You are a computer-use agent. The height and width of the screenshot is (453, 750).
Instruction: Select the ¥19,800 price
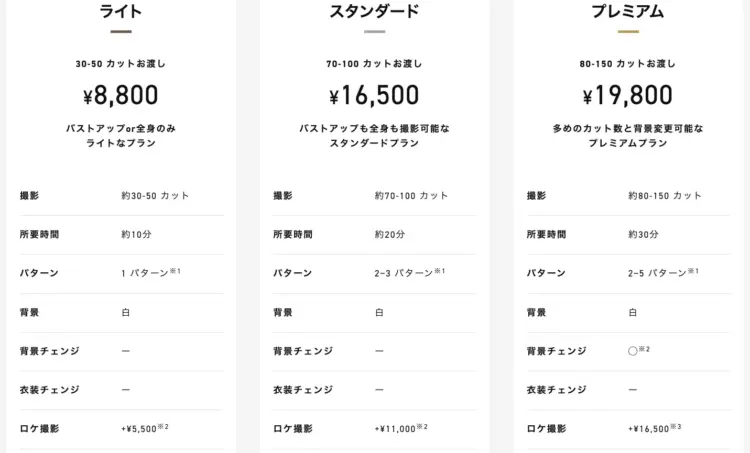[x=628, y=95]
